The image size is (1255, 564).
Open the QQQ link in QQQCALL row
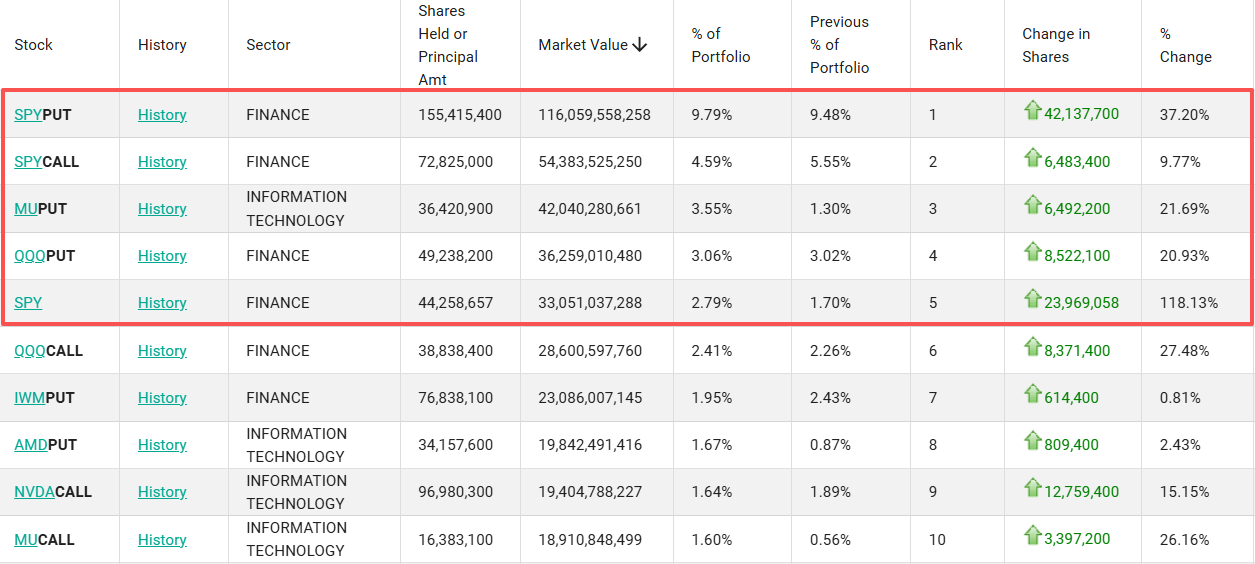30,351
